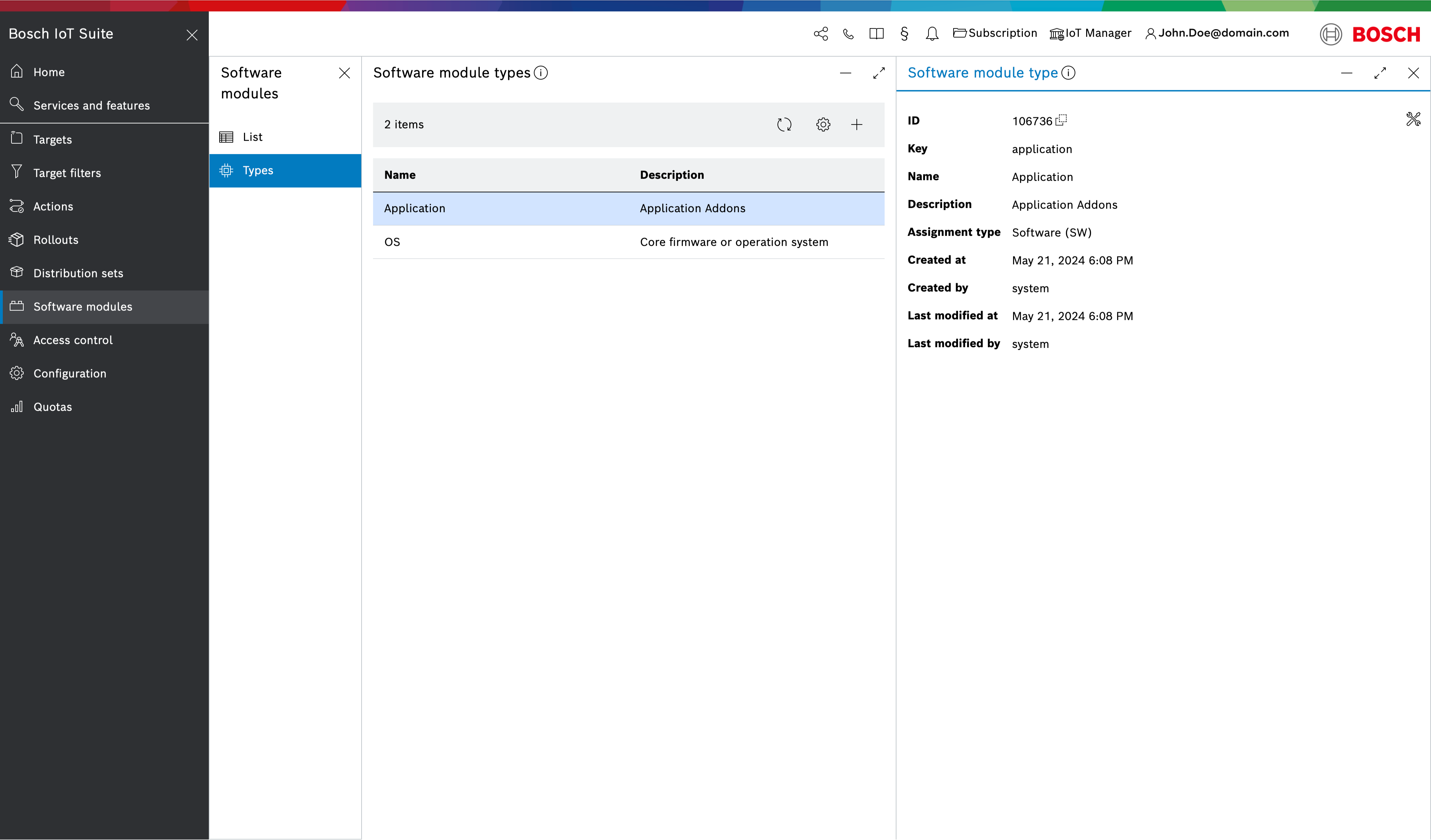
Task: Refresh the software module types list
Action: pos(784,124)
